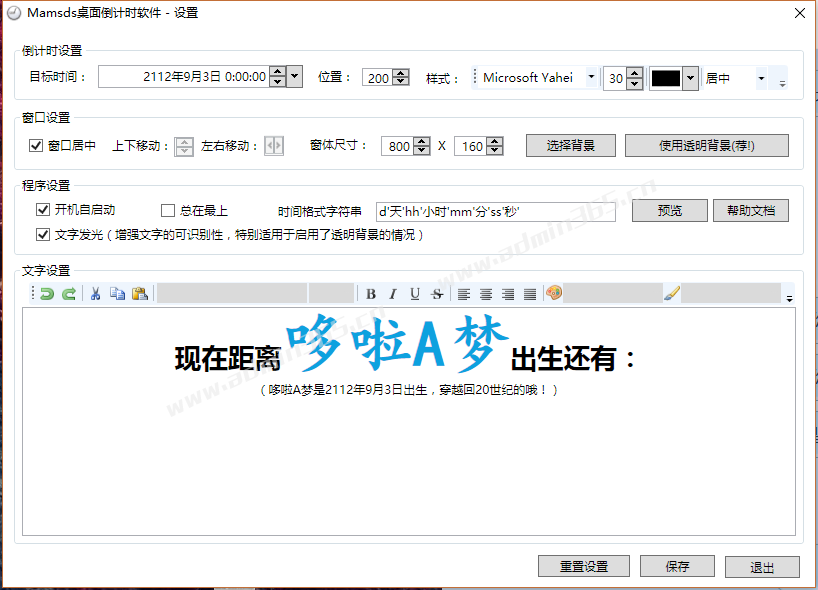Open the target date calendar dropdown
Screen dimensions: 818x590
click(x=295, y=77)
